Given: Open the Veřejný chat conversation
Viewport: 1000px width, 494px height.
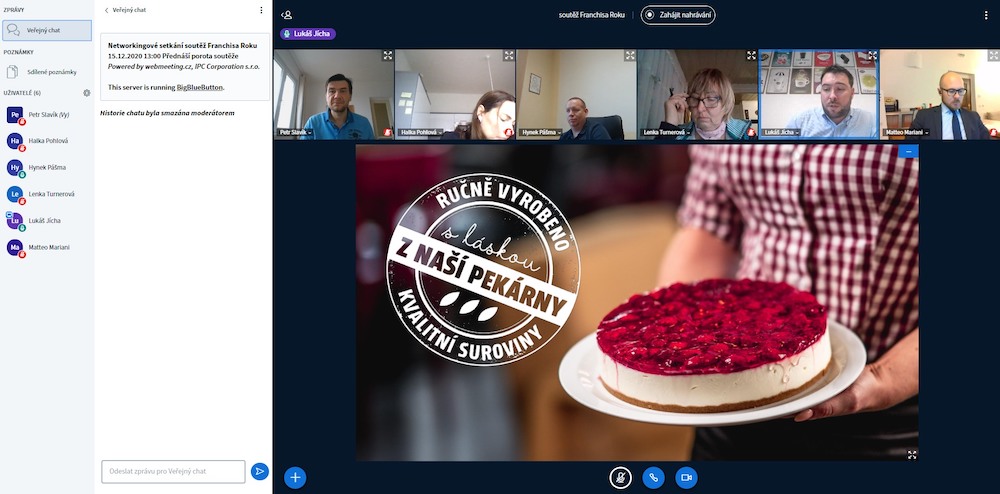Looking at the screenshot, I should tap(47, 30).
